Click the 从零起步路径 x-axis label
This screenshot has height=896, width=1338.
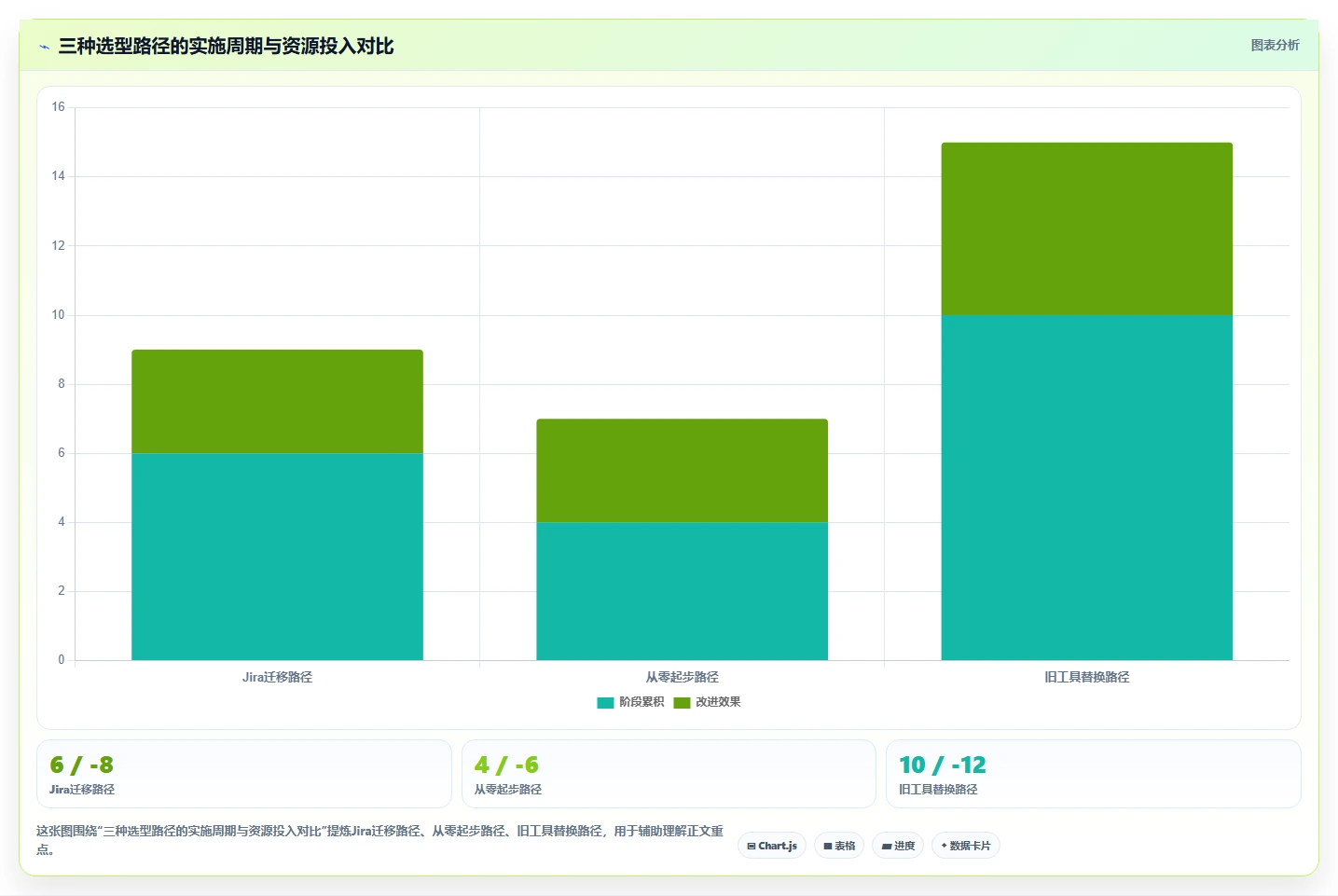click(x=682, y=677)
